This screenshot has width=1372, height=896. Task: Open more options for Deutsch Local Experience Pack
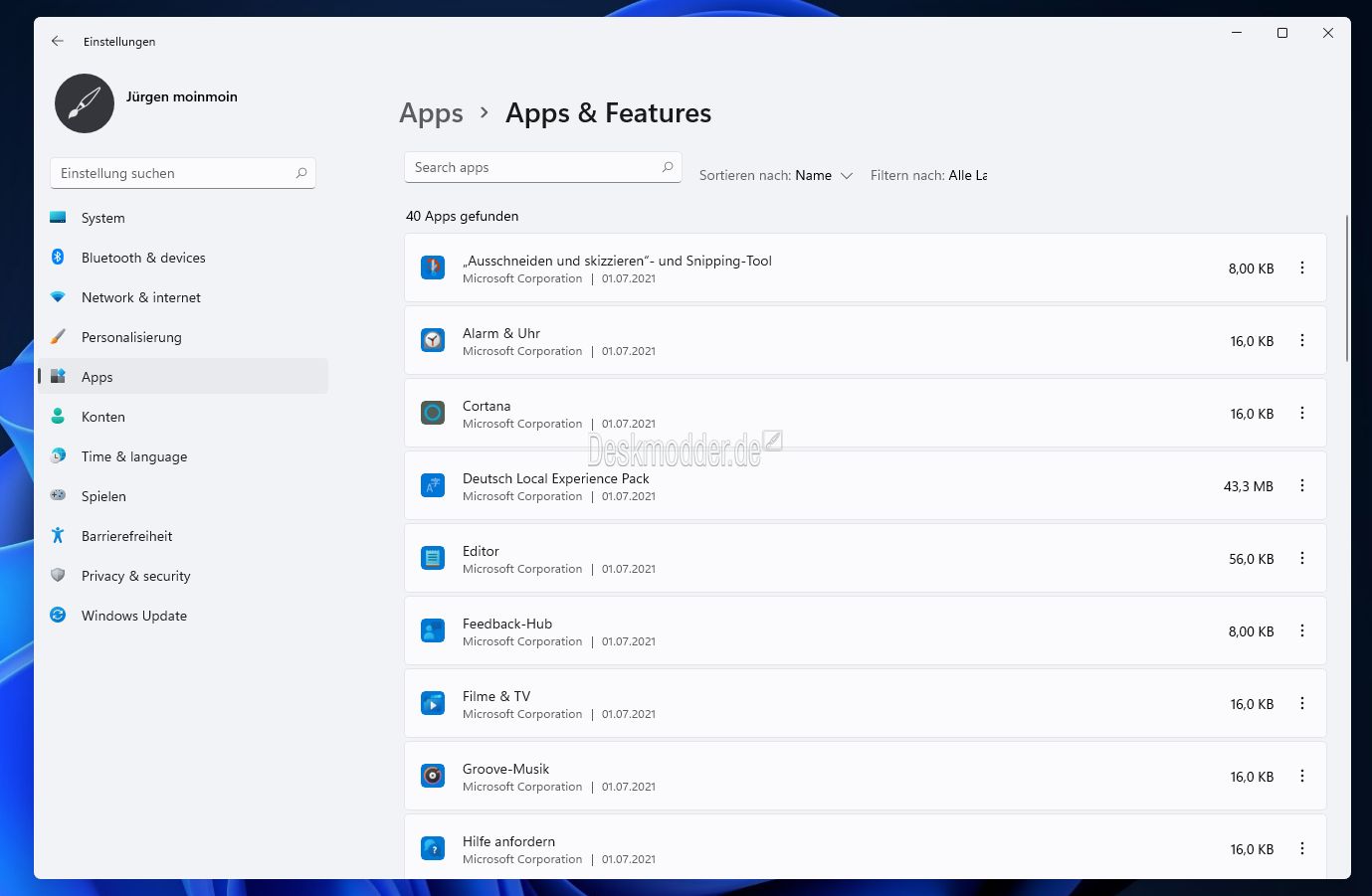[1302, 485]
